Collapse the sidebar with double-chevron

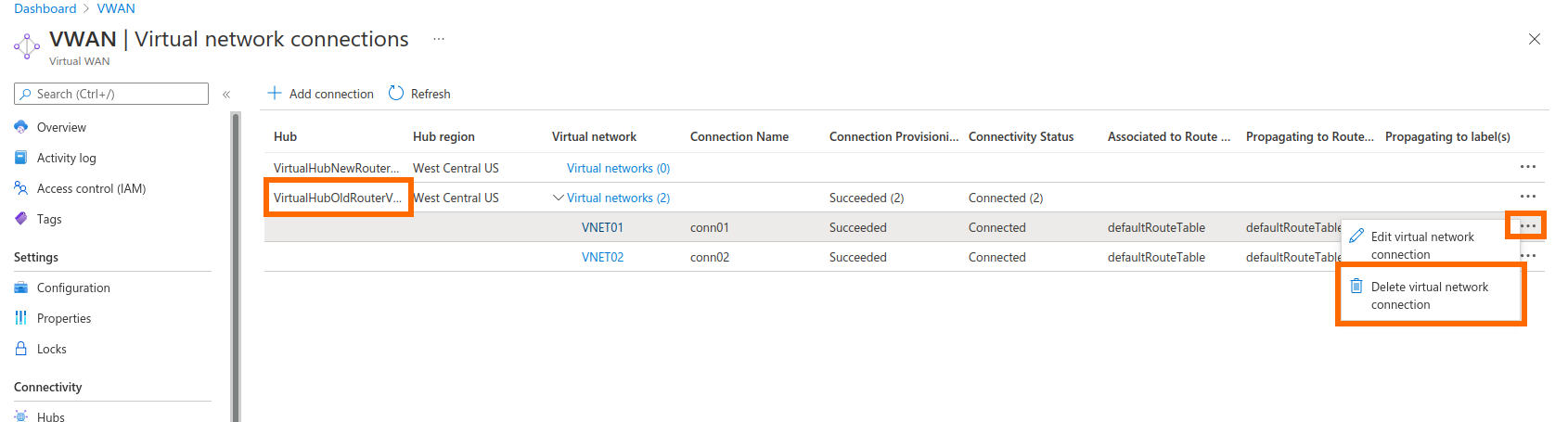[x=226, y=95]
